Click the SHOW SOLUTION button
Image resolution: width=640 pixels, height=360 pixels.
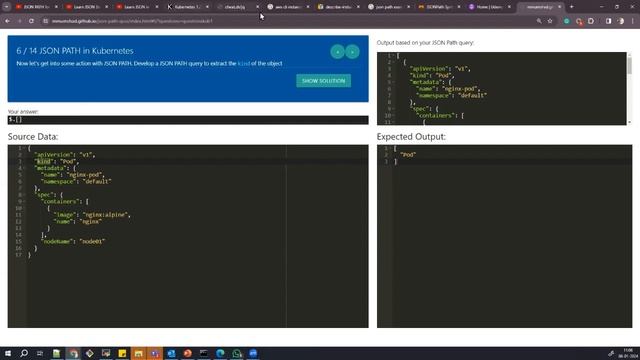point(323,81)
